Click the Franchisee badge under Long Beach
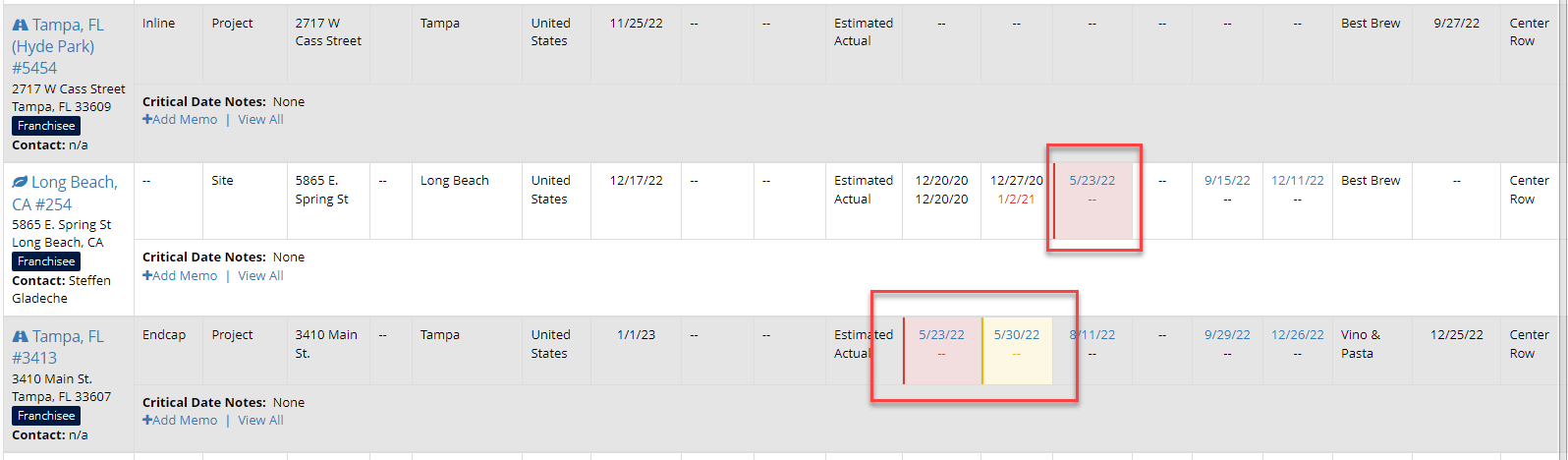The image size is (1568, 460). (x=46, y=261)
